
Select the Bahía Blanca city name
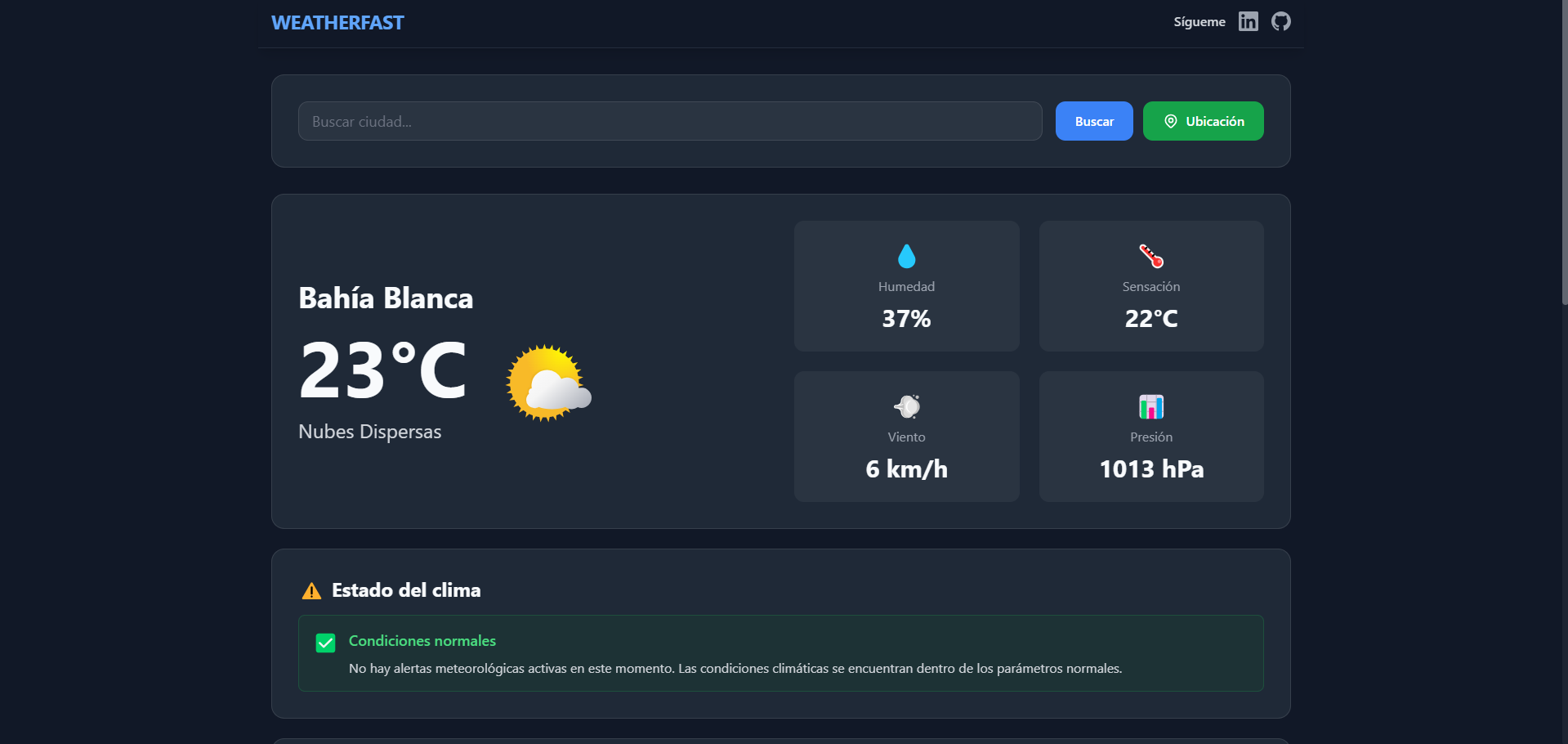(x=386, y=298)
